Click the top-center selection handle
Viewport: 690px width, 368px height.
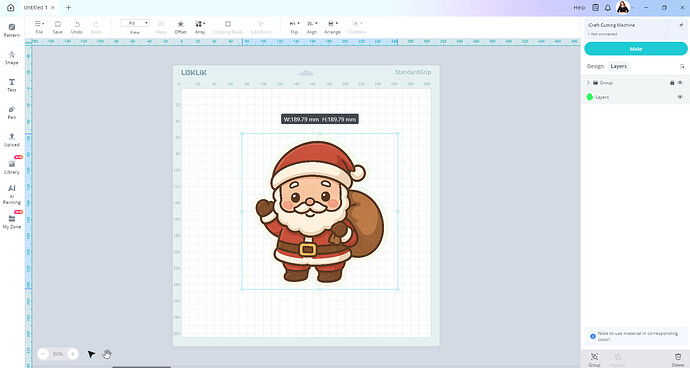click(320, 133)
